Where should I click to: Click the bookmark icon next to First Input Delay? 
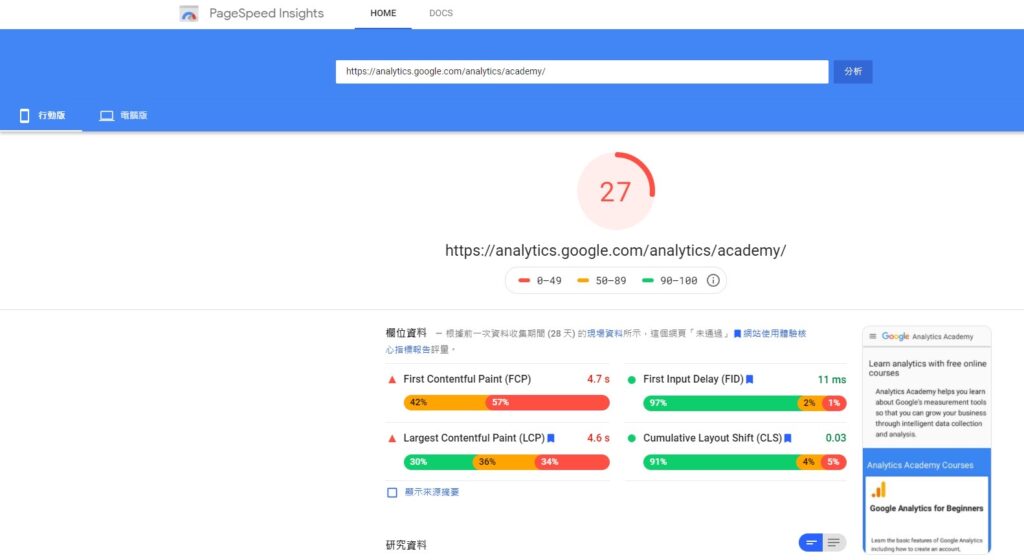(x=750, y=380)
